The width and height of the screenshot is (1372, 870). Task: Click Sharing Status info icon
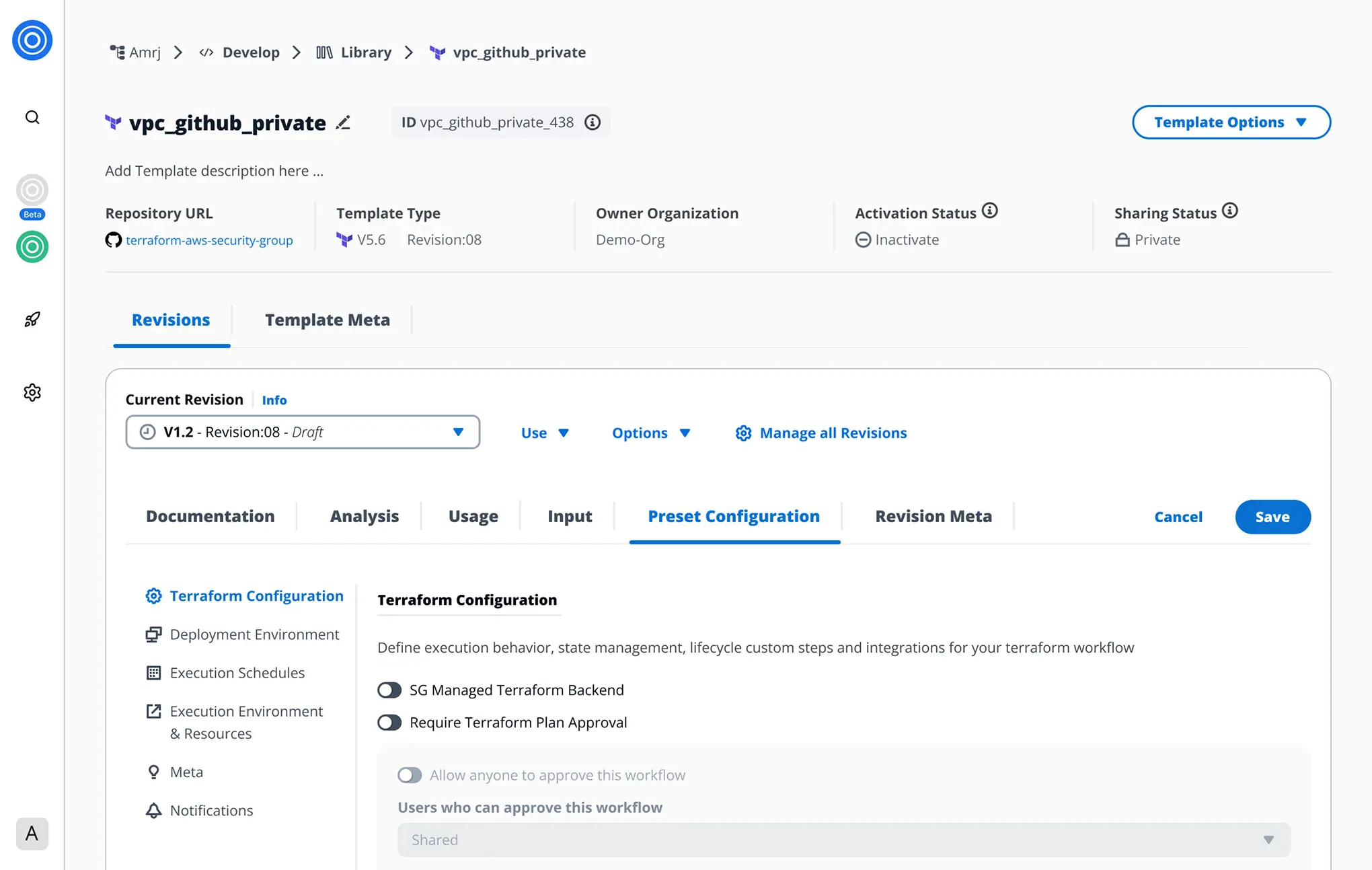1229,211
